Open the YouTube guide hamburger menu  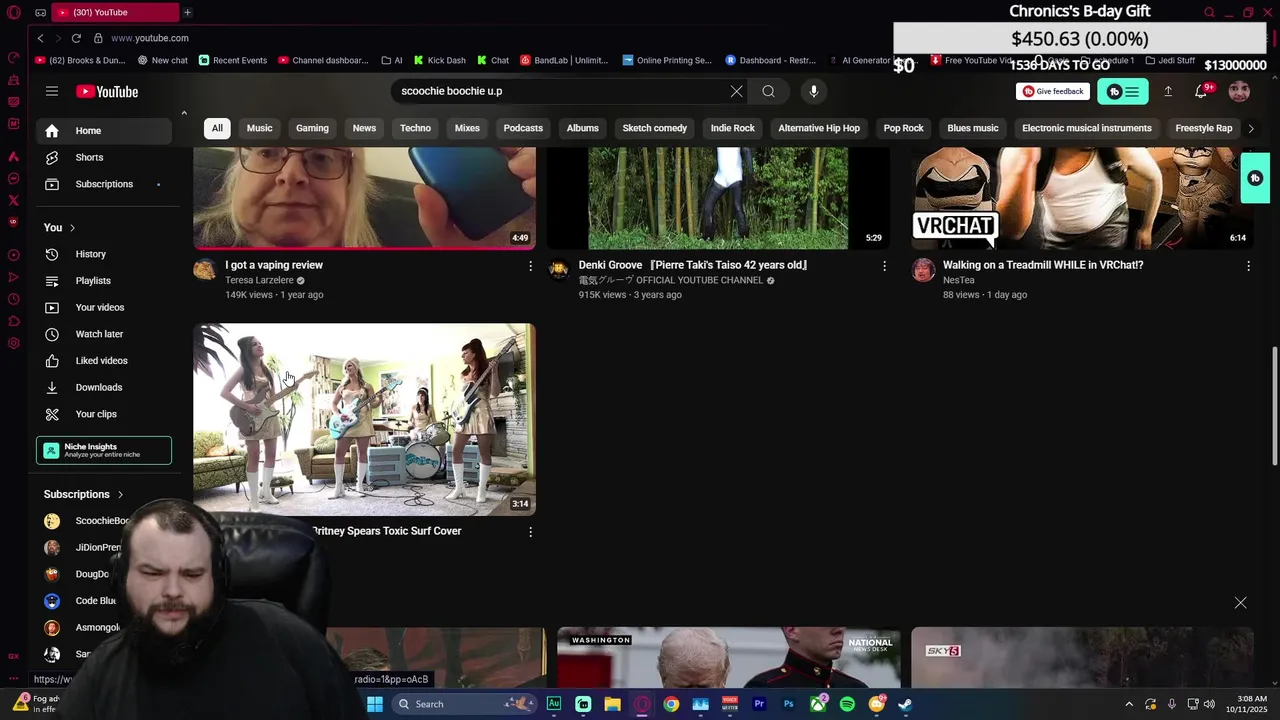point(52,91)
